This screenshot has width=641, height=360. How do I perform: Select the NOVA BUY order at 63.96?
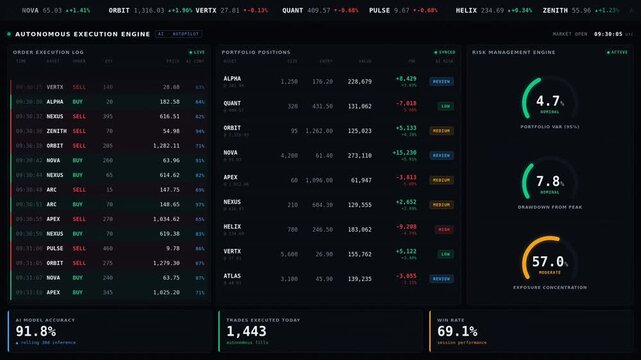point(109,161)
